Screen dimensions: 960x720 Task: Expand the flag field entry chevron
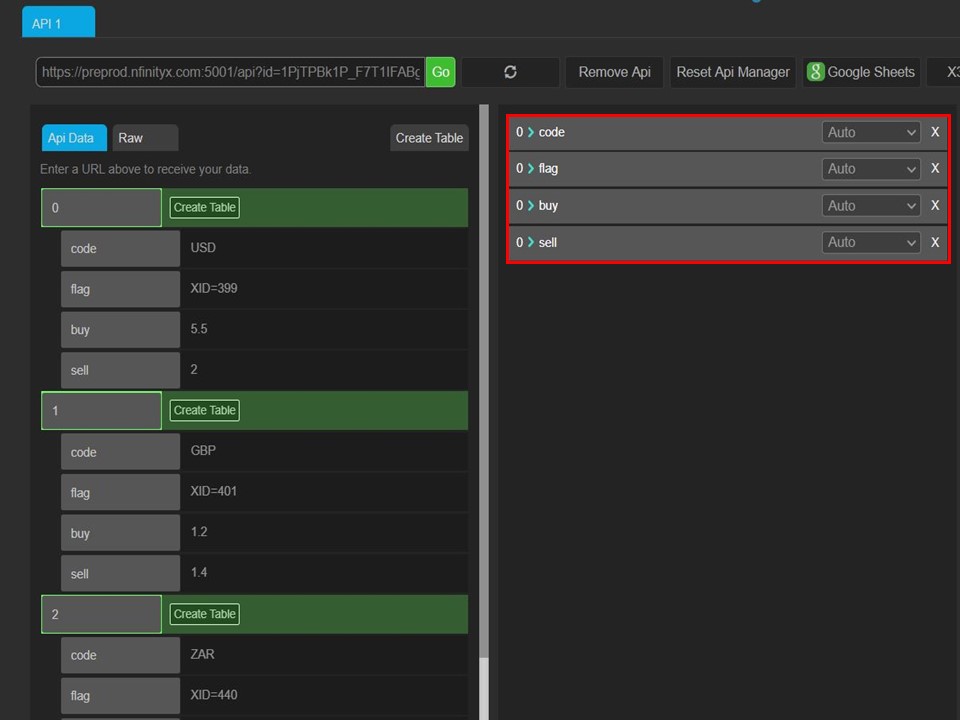point(530,168)
